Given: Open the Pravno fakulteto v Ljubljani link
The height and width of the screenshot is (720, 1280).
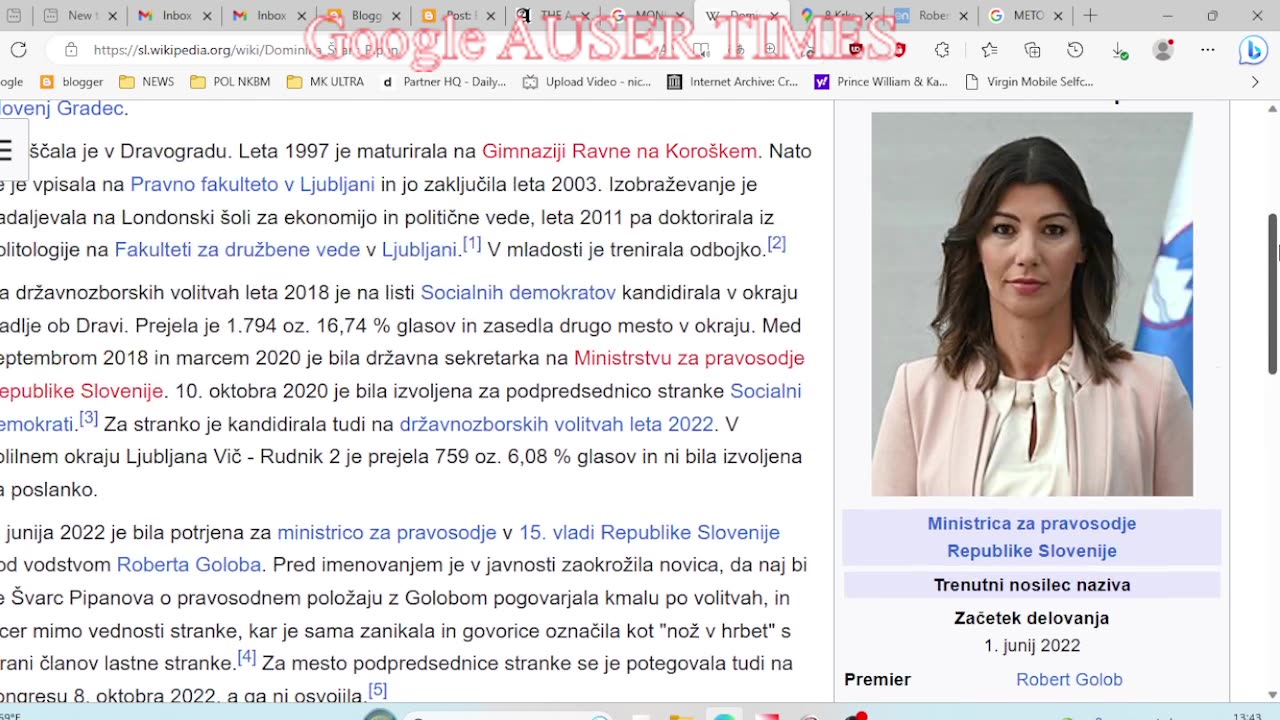Looking at the screenshot, I should tap(252, 184).
